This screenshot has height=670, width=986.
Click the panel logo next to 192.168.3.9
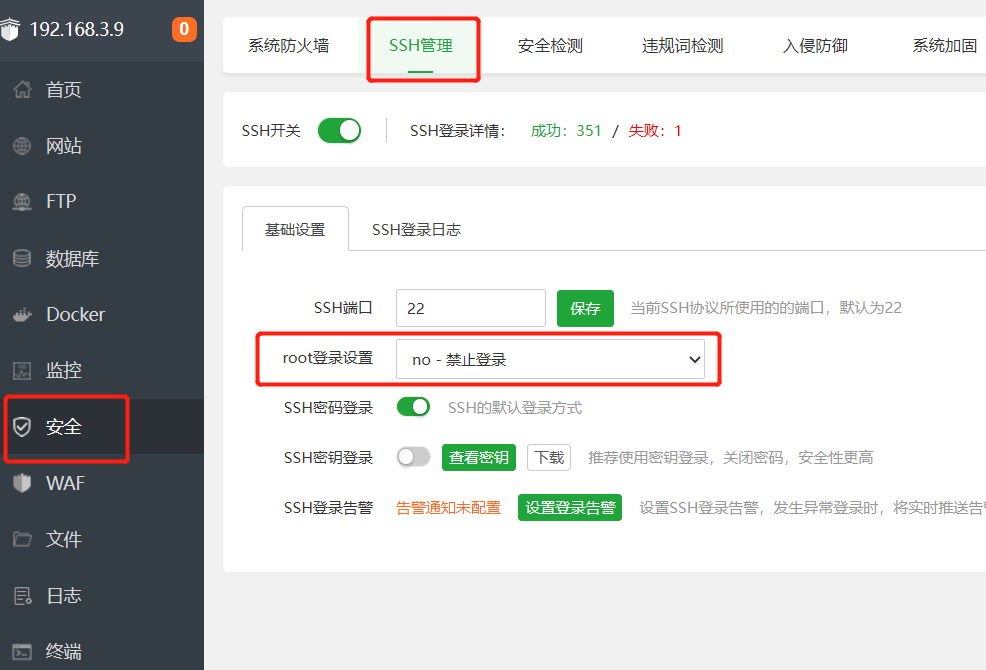pyautogui.click(x=9, y=29)
